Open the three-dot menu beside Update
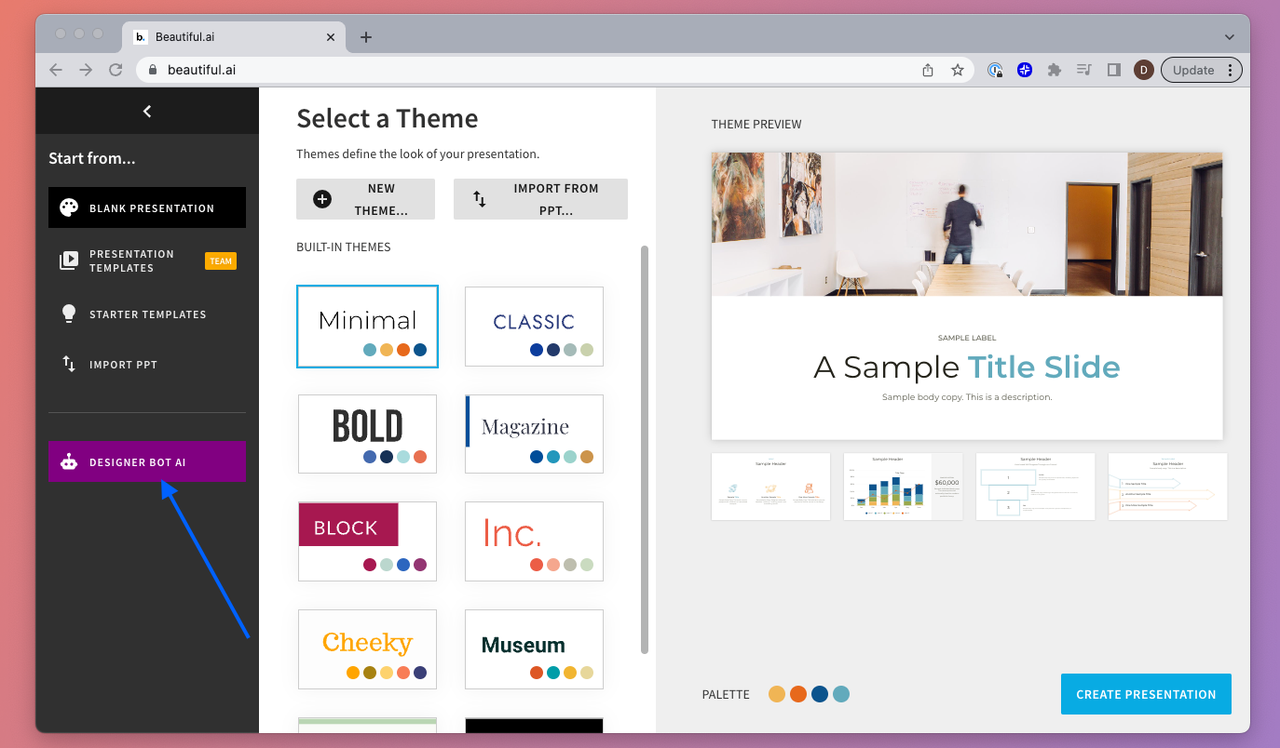The height and width of the screenshot is (748, 1280). click(1231, 70)
